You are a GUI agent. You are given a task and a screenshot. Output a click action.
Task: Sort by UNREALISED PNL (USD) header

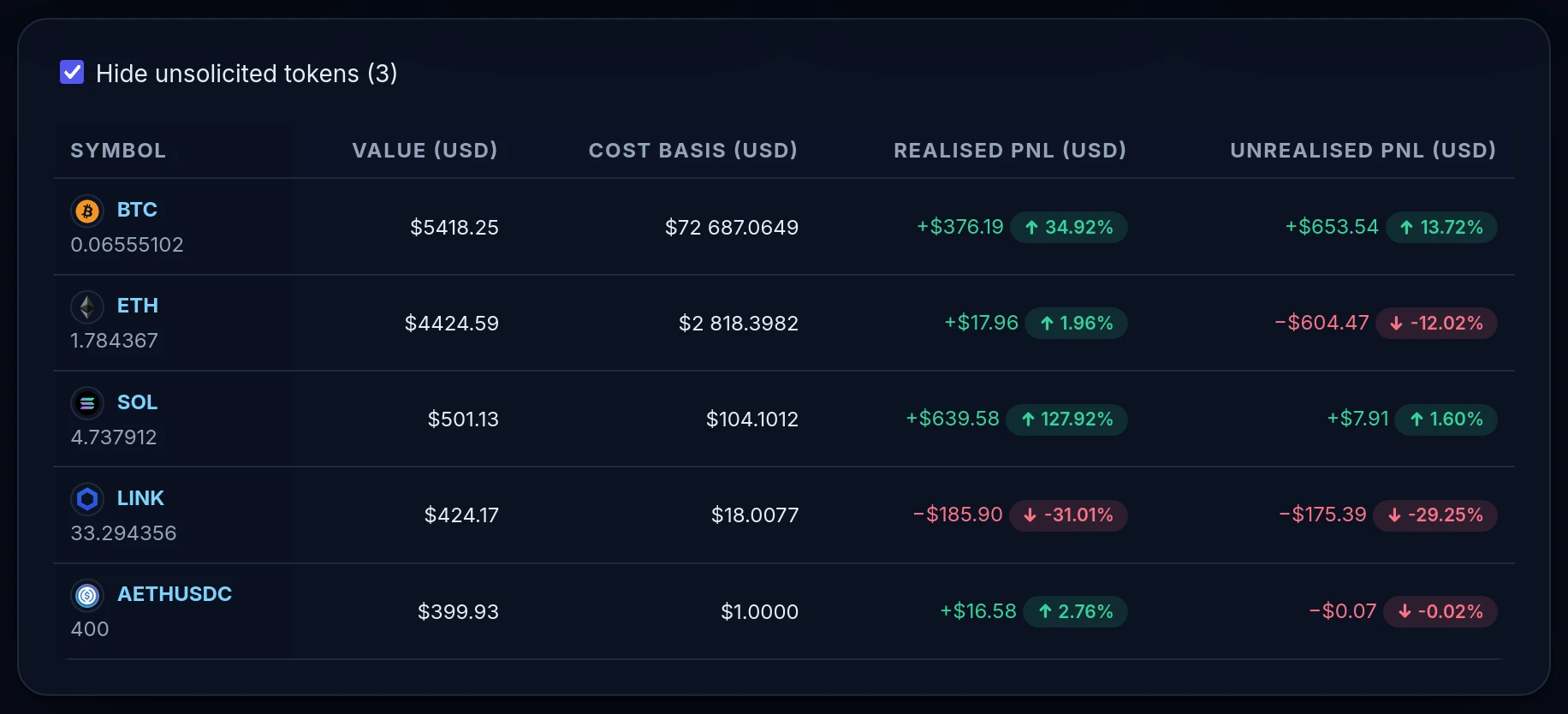tap(1363, 151)
